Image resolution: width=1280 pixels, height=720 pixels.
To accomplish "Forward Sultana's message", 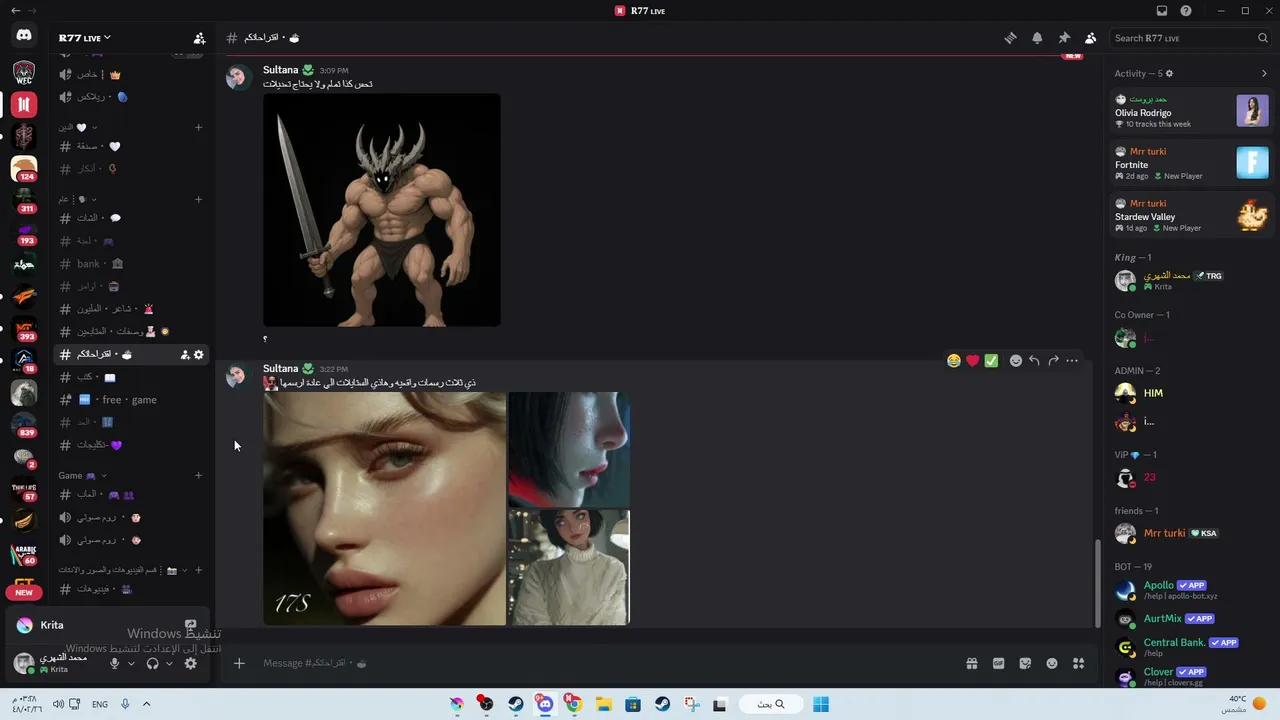I will click(x=1053, y=361).
